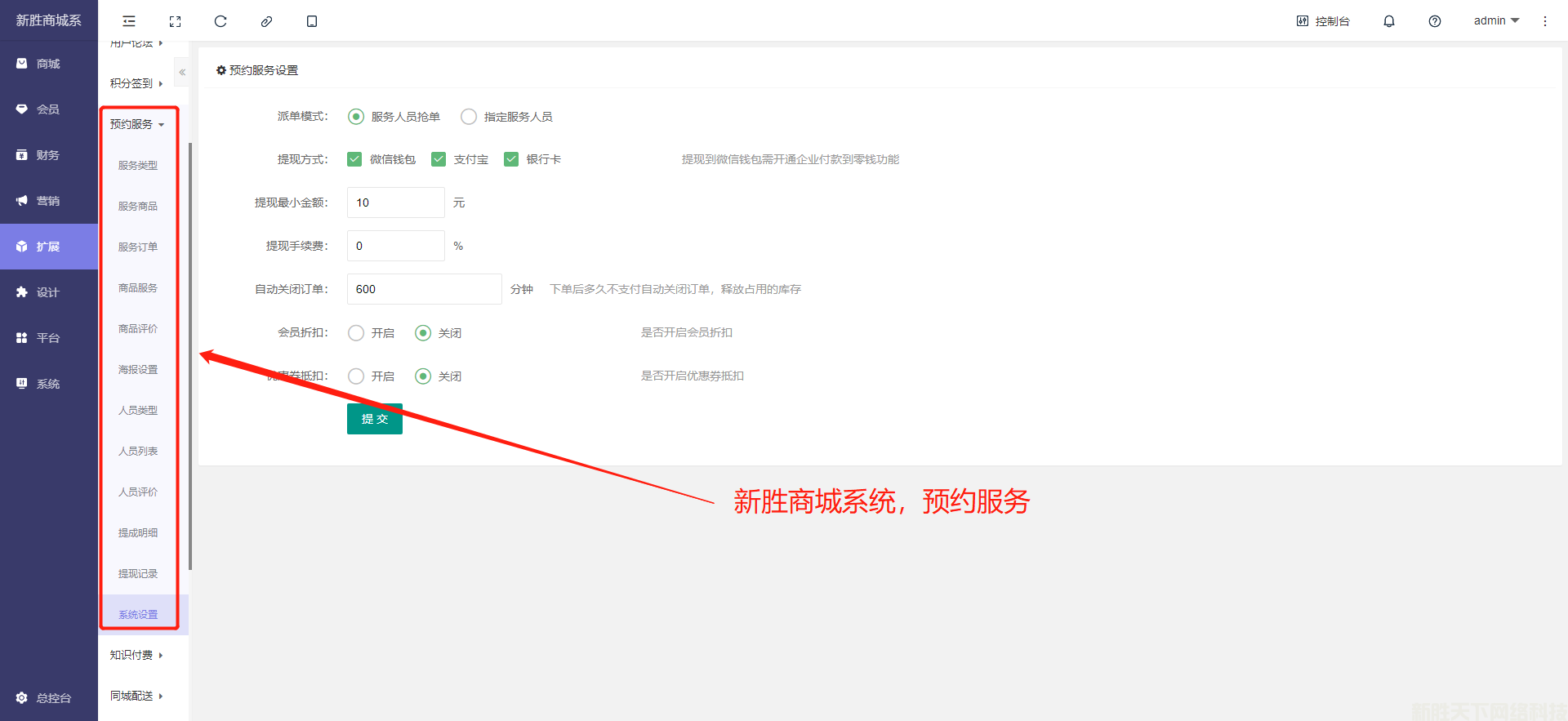This screenshot has width=1568, height=721.
Task: Click the link icon in top toolbar
Action: pyautogui.click(x=266, y=21)
